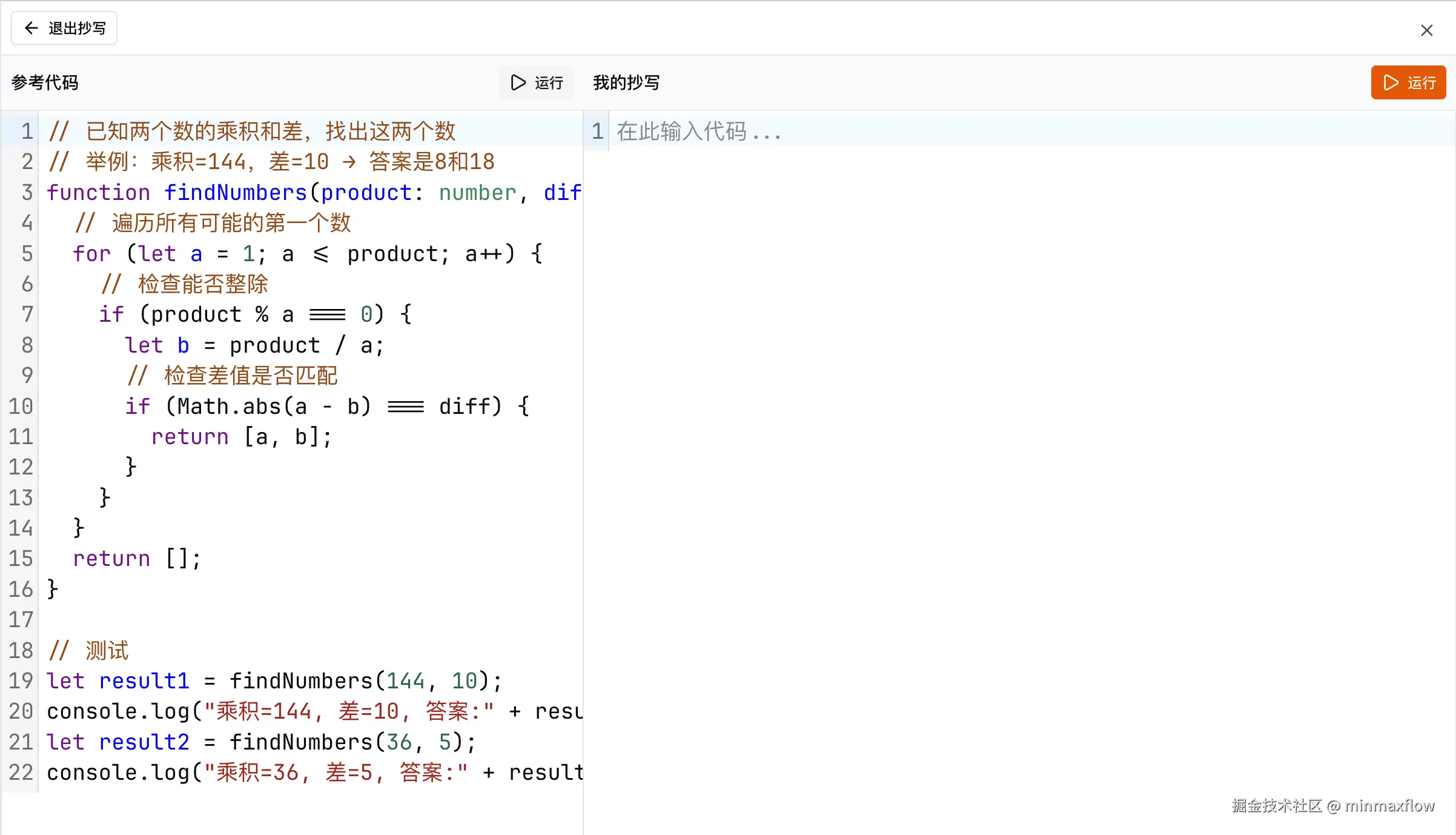Select the 参考代码 pane header
Screen dimensions: 1456x835
[x=44, y=82]
